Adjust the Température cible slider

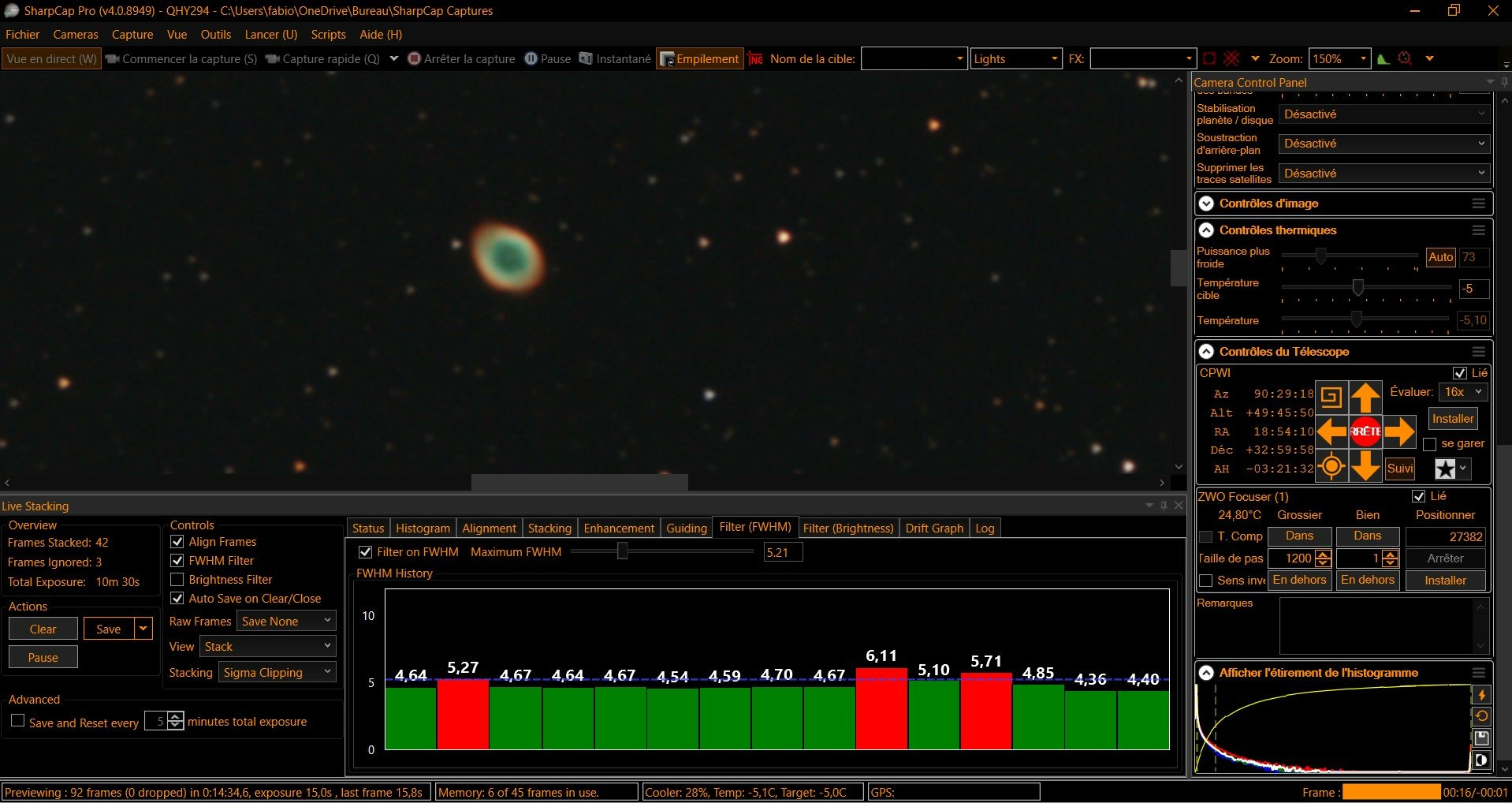[x=1357, y=288]
